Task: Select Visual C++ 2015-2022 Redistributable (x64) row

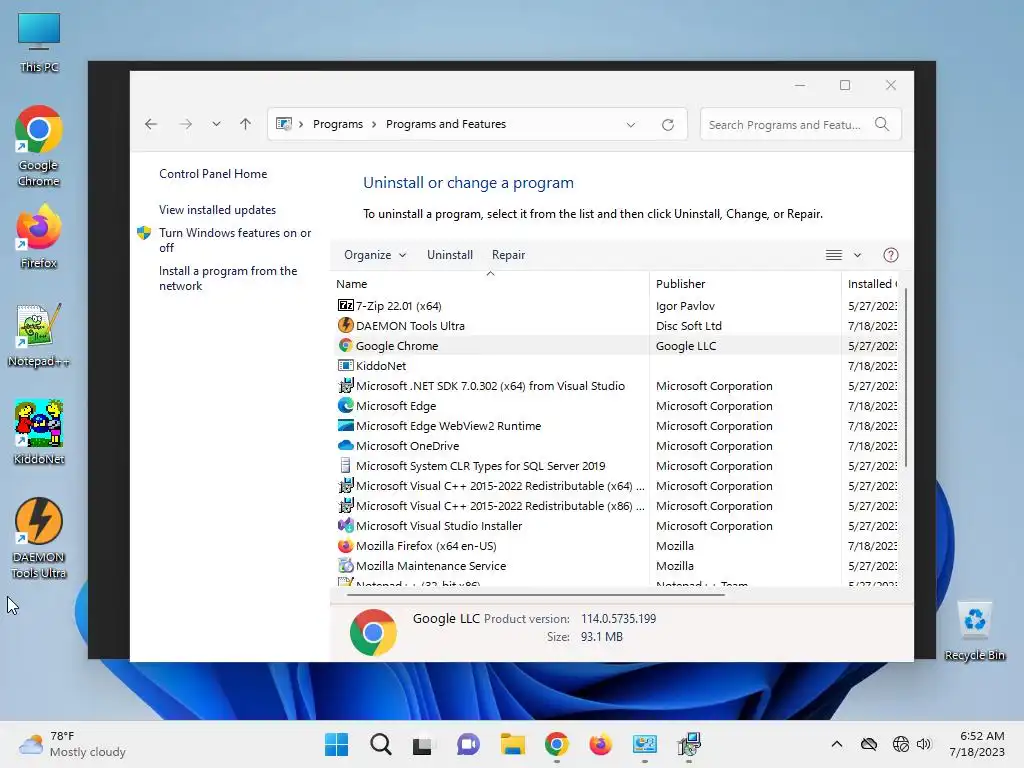Action: (616, 486)
